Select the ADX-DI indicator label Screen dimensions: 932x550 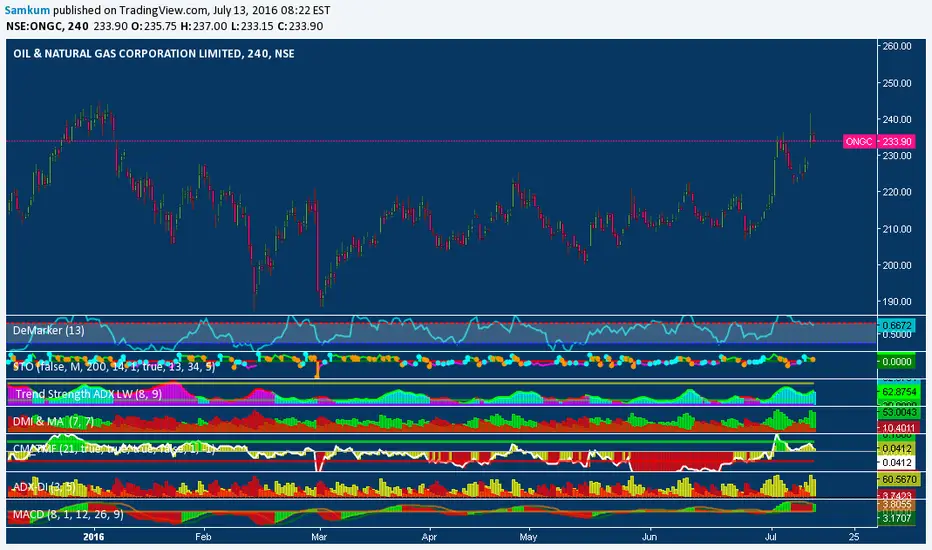[x=44, y=487]
